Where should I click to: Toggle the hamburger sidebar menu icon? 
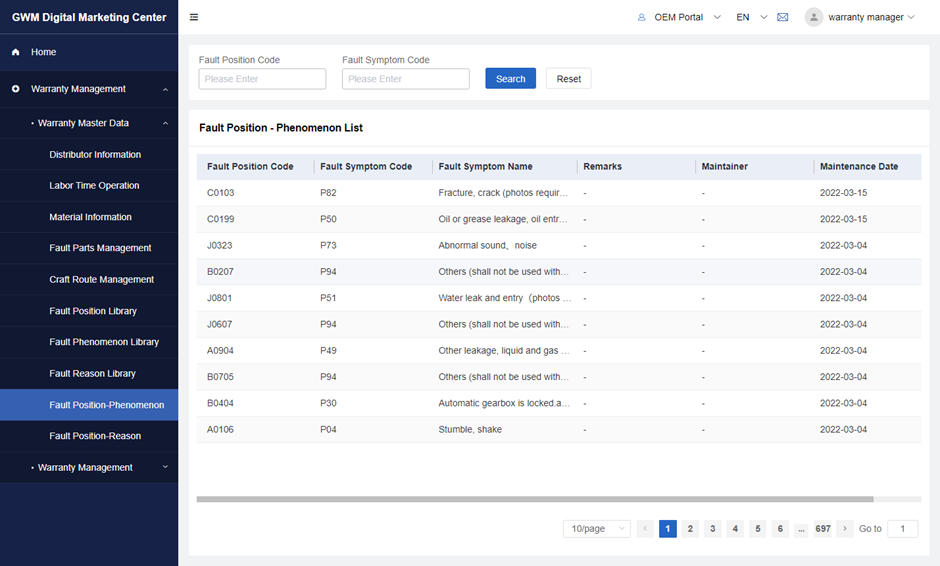(194, 17)
